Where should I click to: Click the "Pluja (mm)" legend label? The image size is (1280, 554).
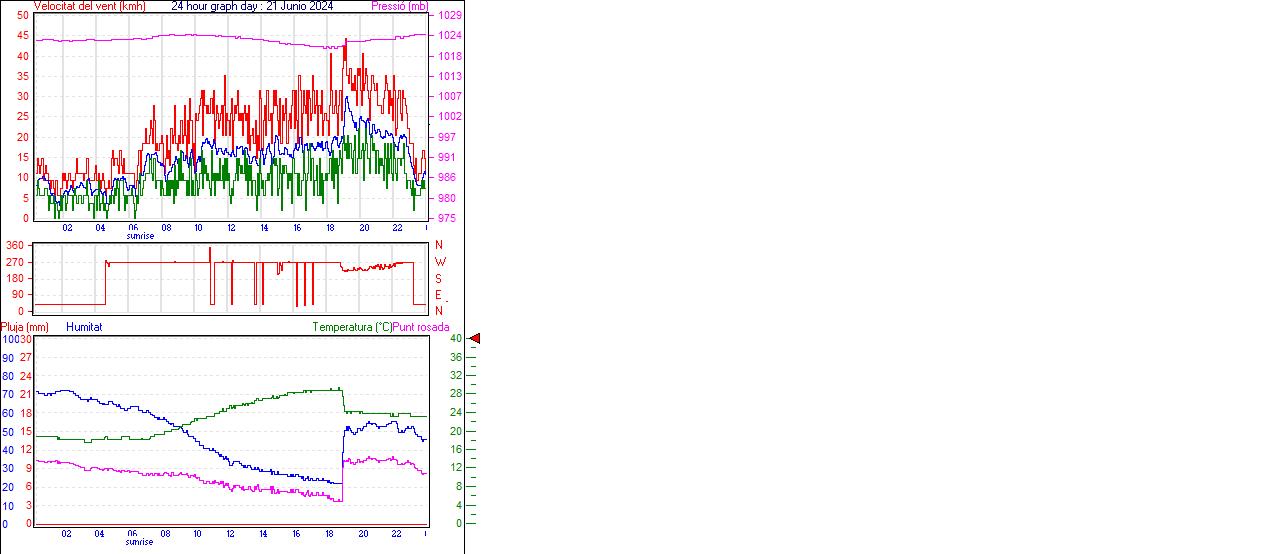click(x=25, y=327)
